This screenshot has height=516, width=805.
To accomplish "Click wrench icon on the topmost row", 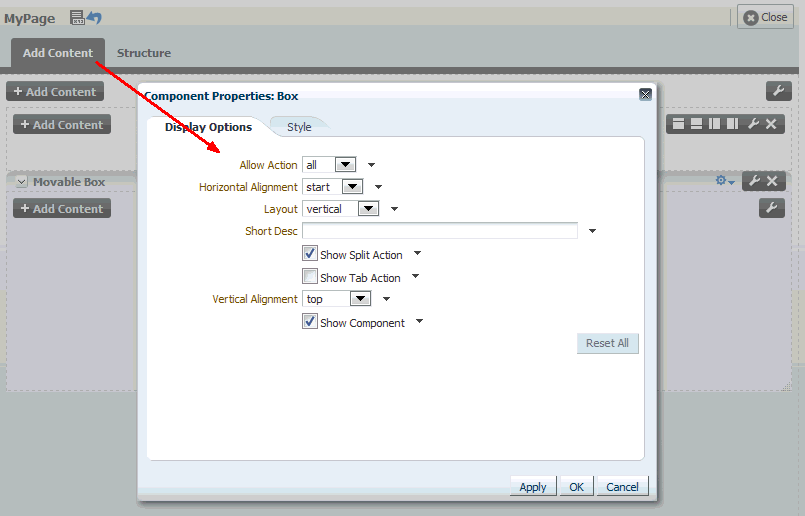I will tap(778, 91).
